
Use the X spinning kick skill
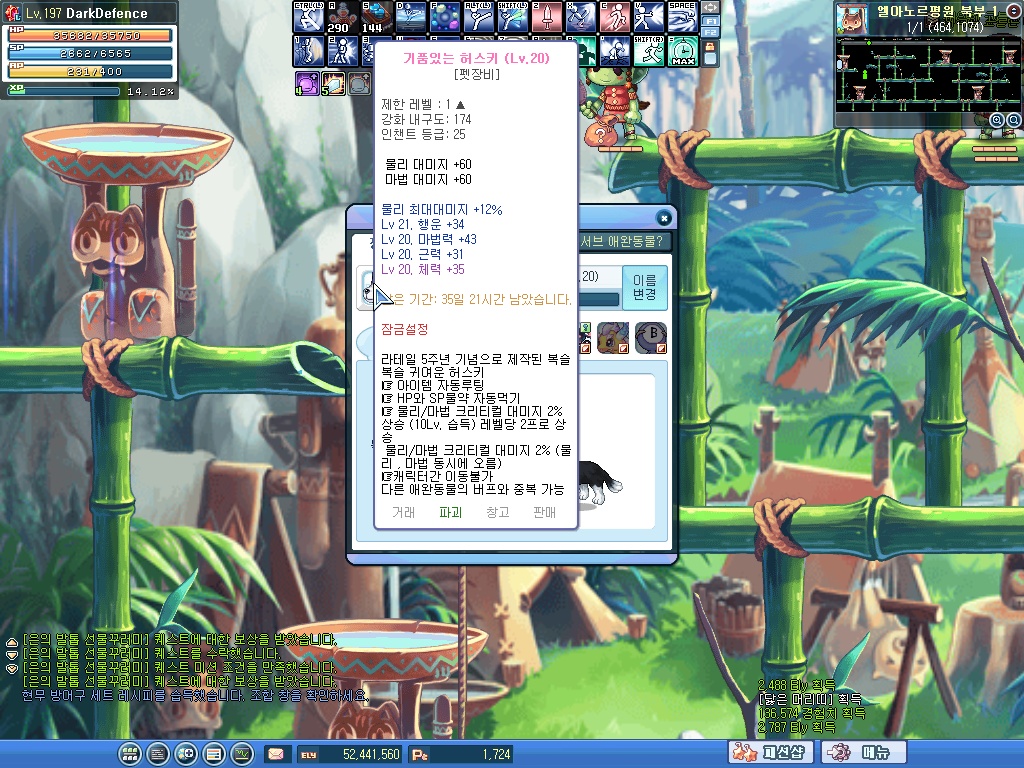coord(580,17)
